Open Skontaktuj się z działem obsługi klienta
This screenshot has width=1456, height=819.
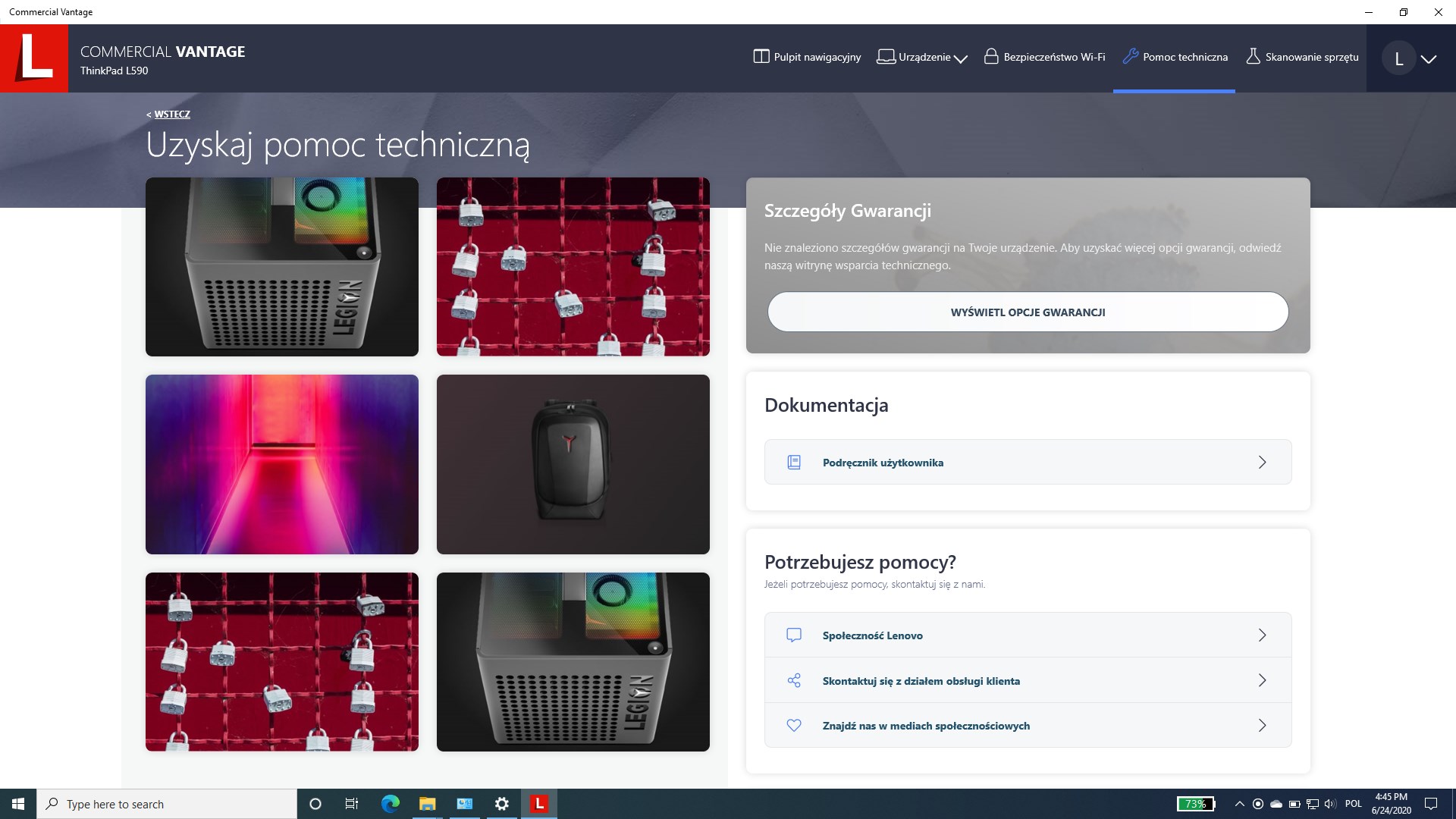[x=1028, y=680]
